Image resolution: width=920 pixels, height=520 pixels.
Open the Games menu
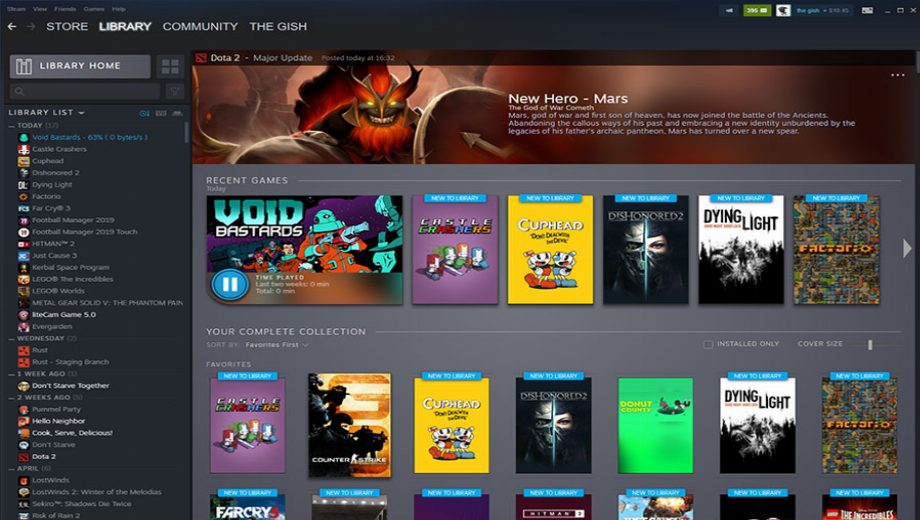pos(94,9)
